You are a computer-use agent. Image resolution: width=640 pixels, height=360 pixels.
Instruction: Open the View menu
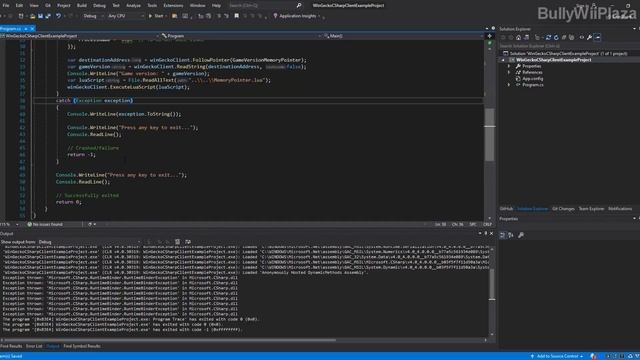point(34,5)
